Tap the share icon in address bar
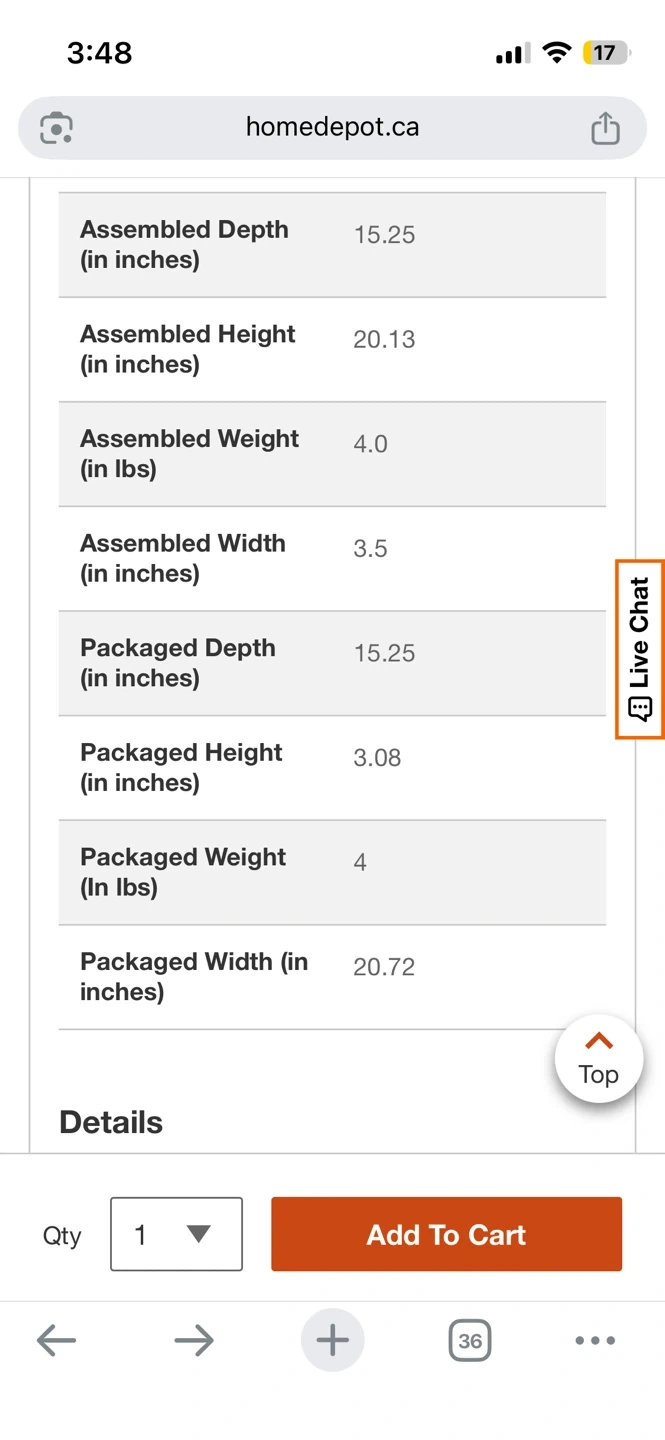The image size is (665, 1440). (605, 128)
